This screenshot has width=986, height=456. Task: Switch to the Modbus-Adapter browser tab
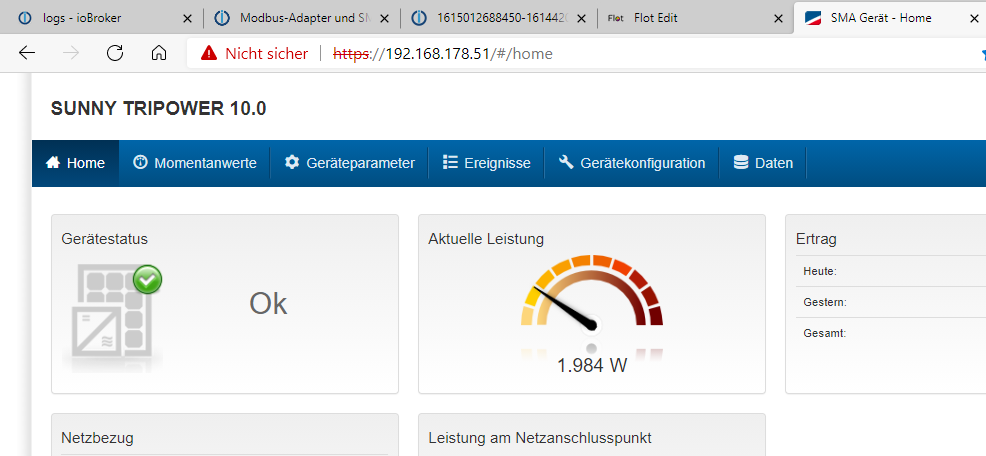[x=302, y=18]
